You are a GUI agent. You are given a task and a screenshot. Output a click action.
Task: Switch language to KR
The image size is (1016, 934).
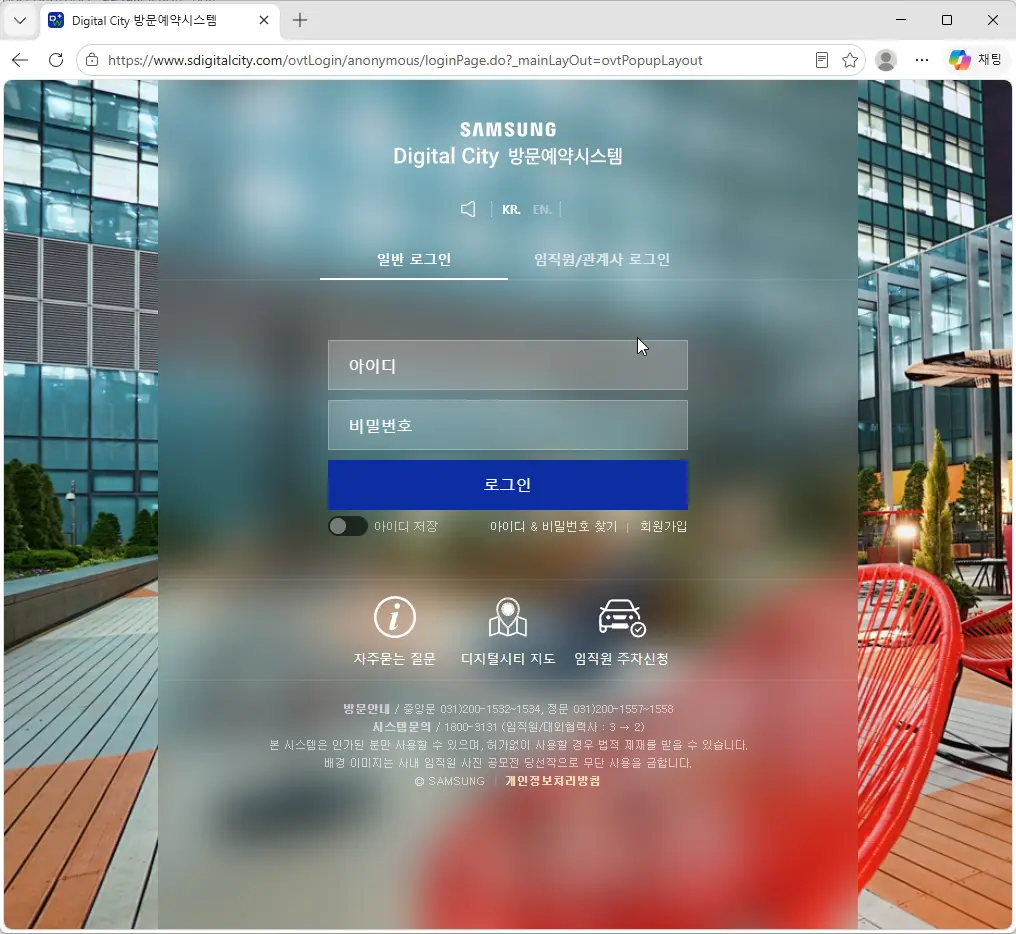tap(511, 210)
